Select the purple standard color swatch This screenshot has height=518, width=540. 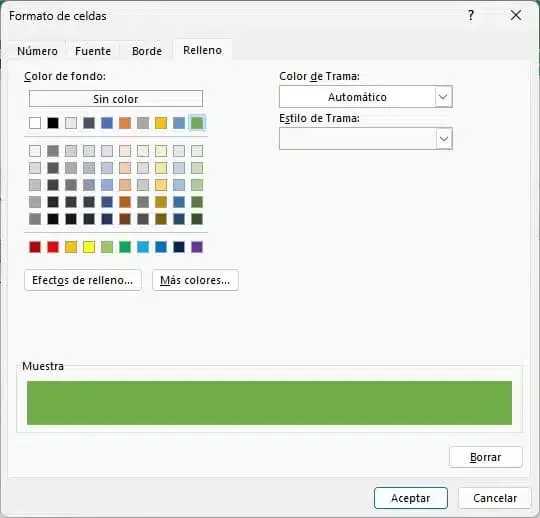[x=197, y=247]
